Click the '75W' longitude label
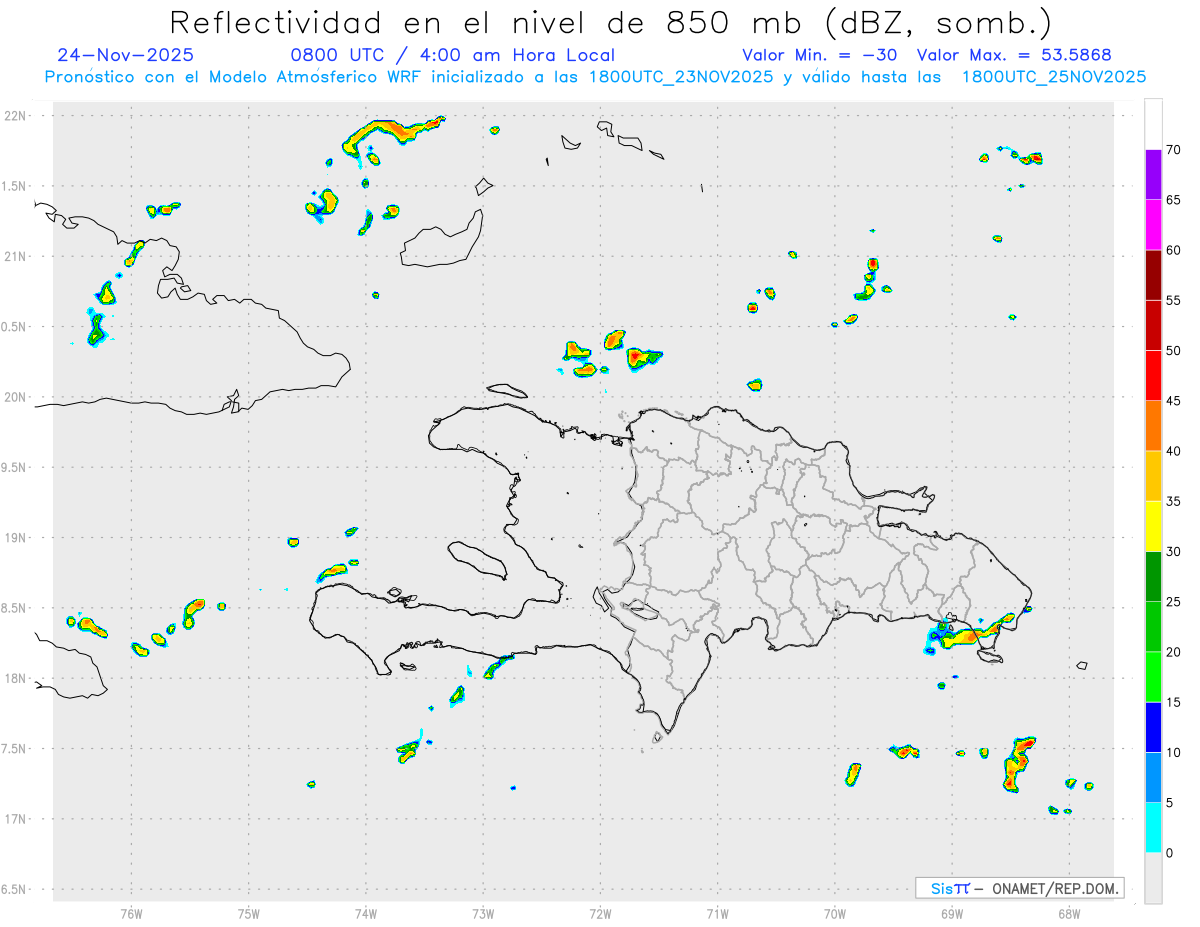This screenshot has height=927, width=1200. (249, 913)
